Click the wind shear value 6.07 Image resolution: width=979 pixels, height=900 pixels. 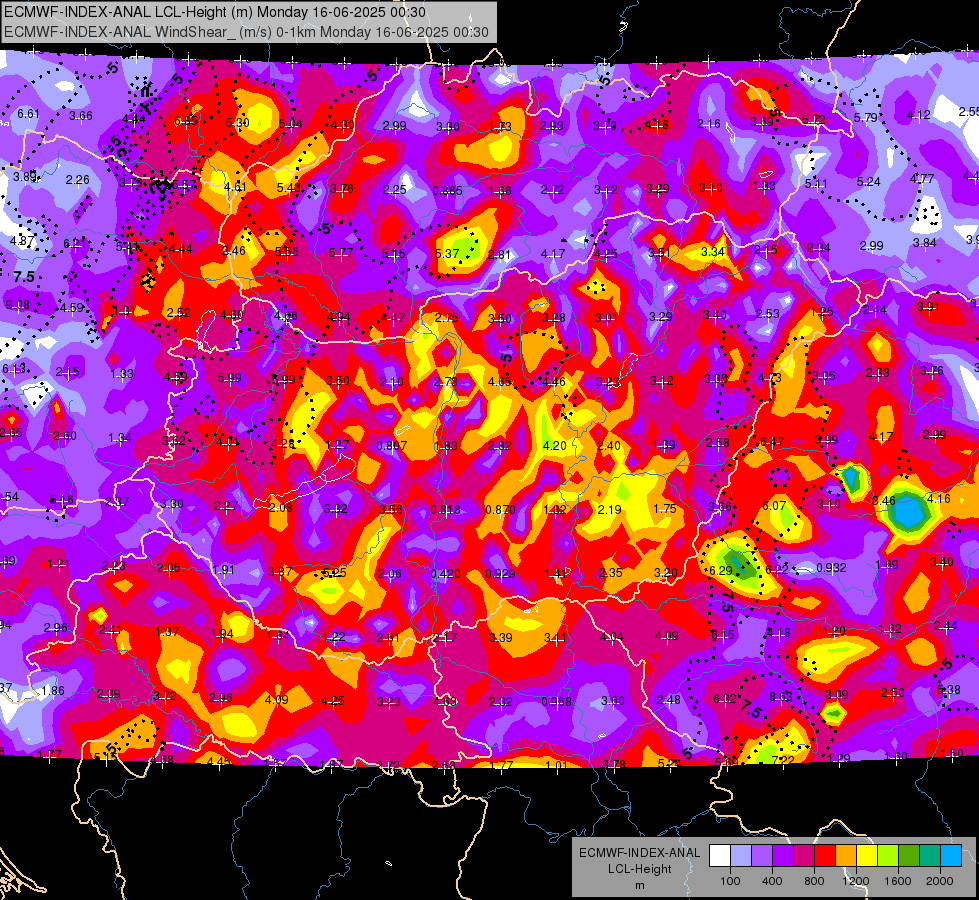(x=774, y=506)
